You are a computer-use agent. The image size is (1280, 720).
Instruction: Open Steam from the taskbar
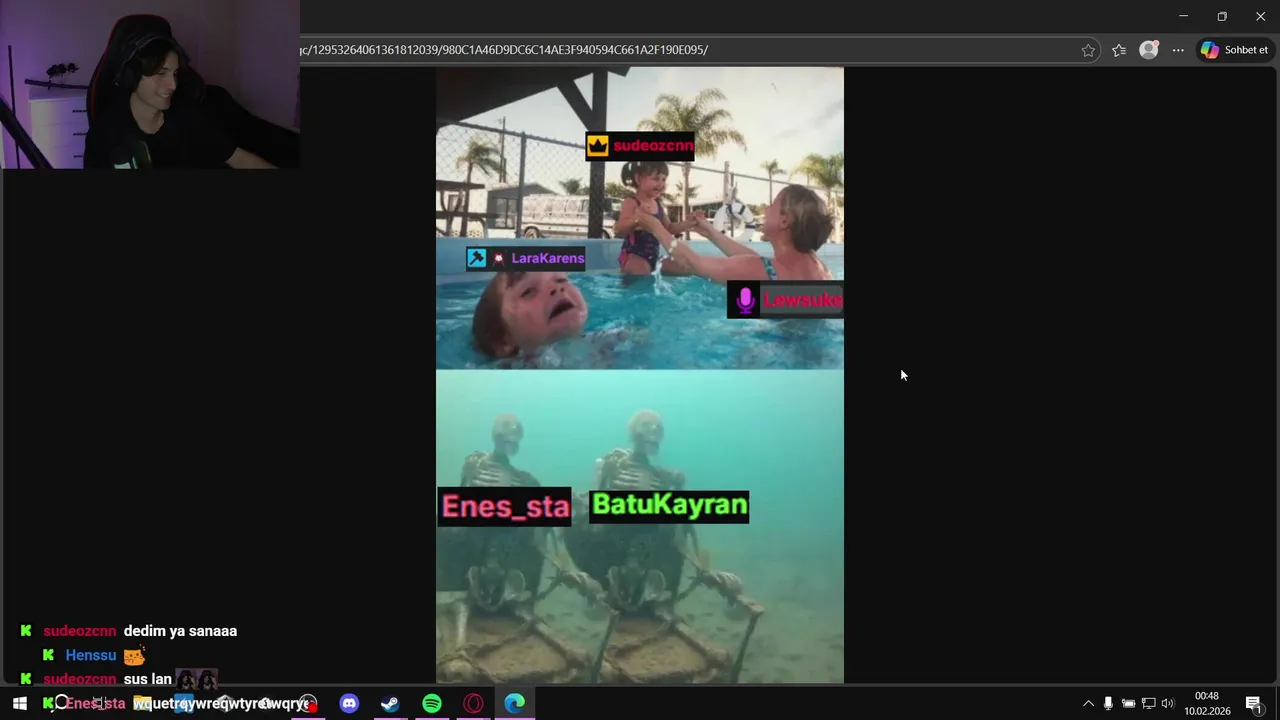tap(390, 704)
